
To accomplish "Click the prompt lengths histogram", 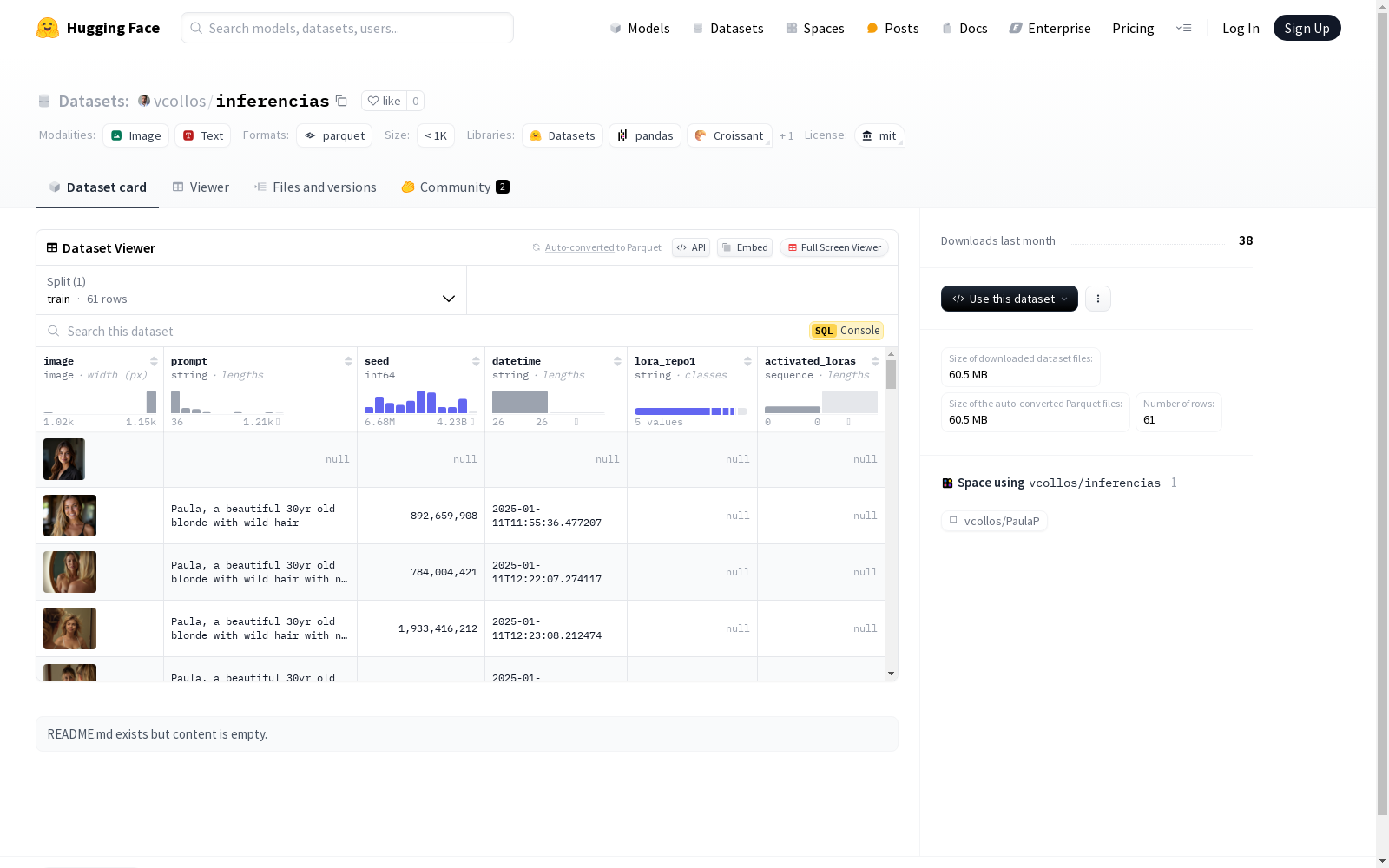I will click(x=227, y=402).
